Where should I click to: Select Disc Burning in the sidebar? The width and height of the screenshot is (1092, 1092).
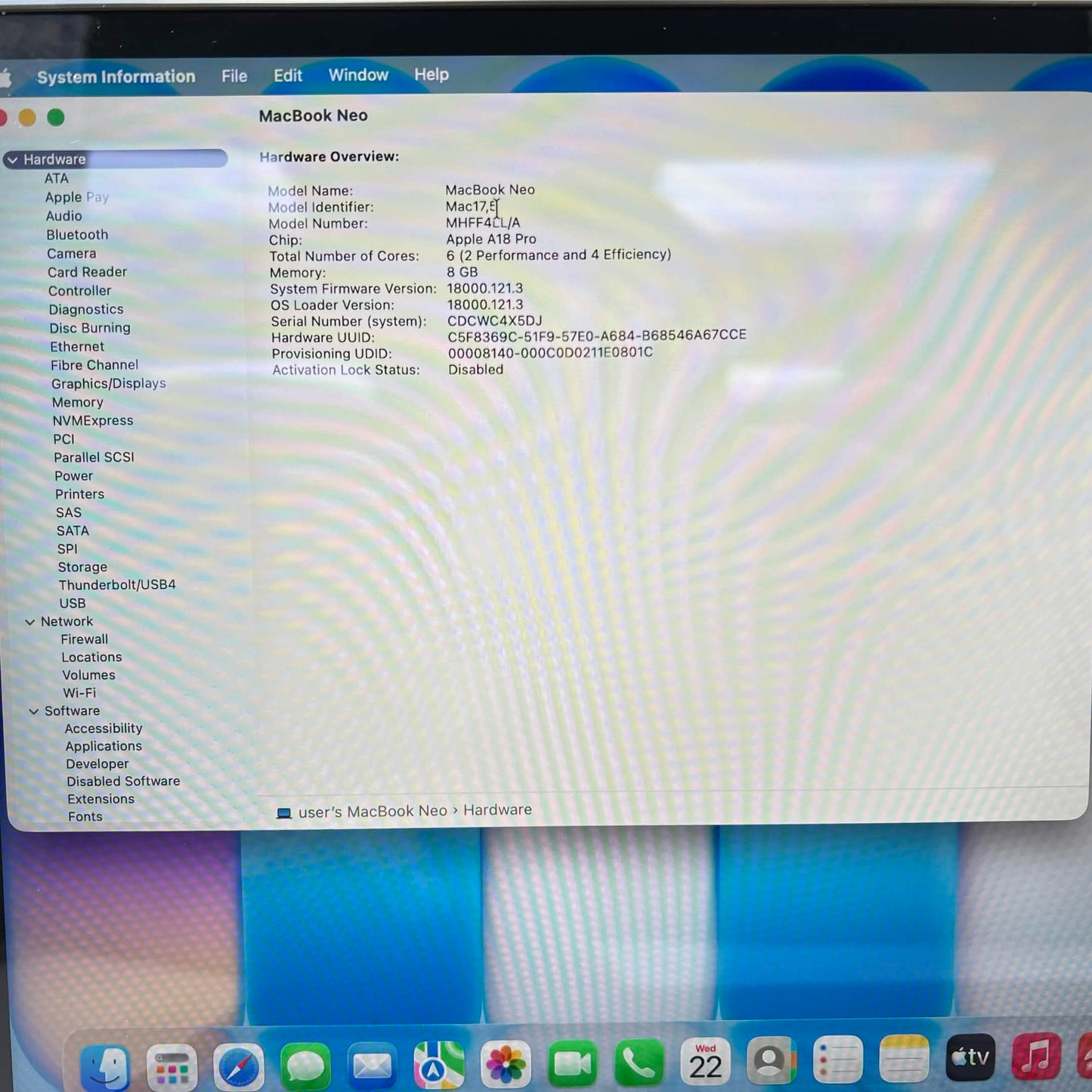[x=90, y=328]
